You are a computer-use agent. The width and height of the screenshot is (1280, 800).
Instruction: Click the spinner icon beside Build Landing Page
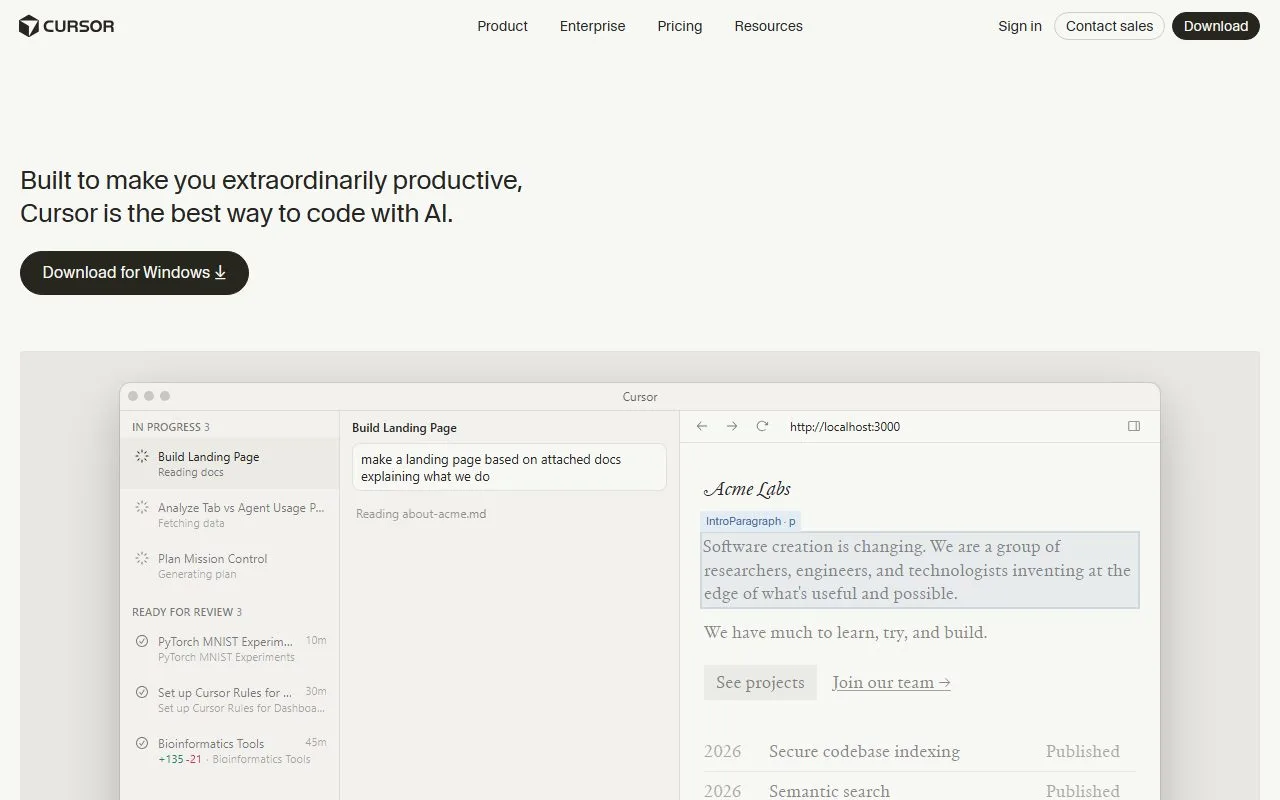pos(141,456)
